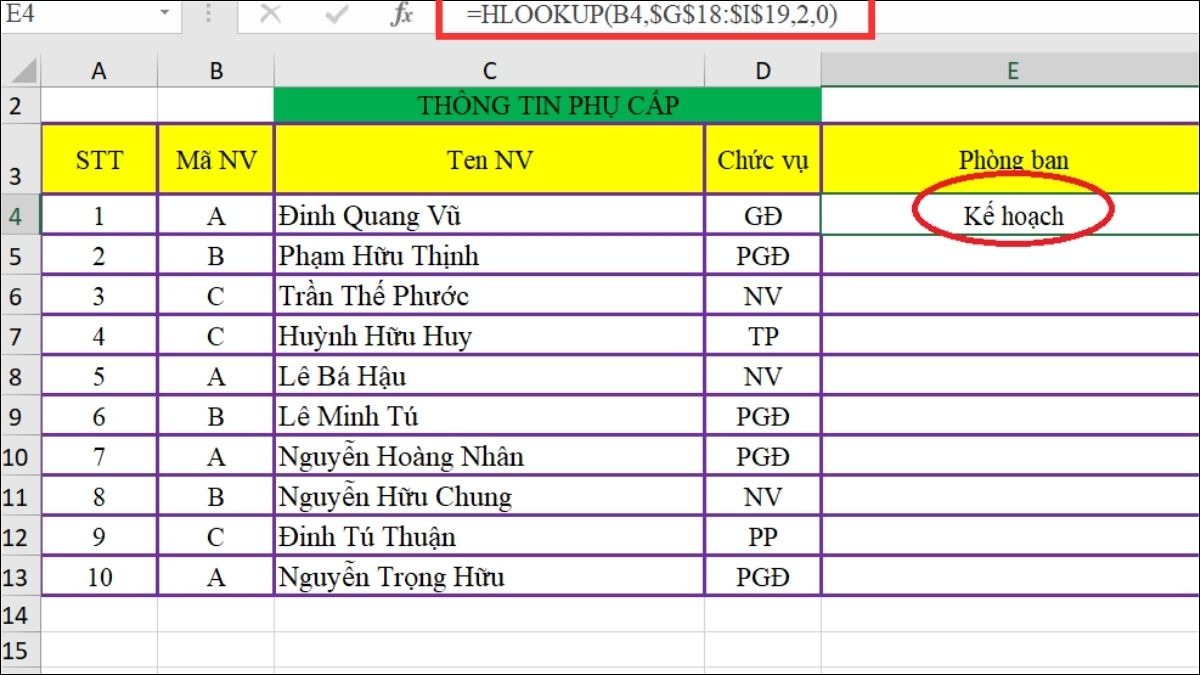
Task: Click the Mã NV header cell
Action: (216, 160)
